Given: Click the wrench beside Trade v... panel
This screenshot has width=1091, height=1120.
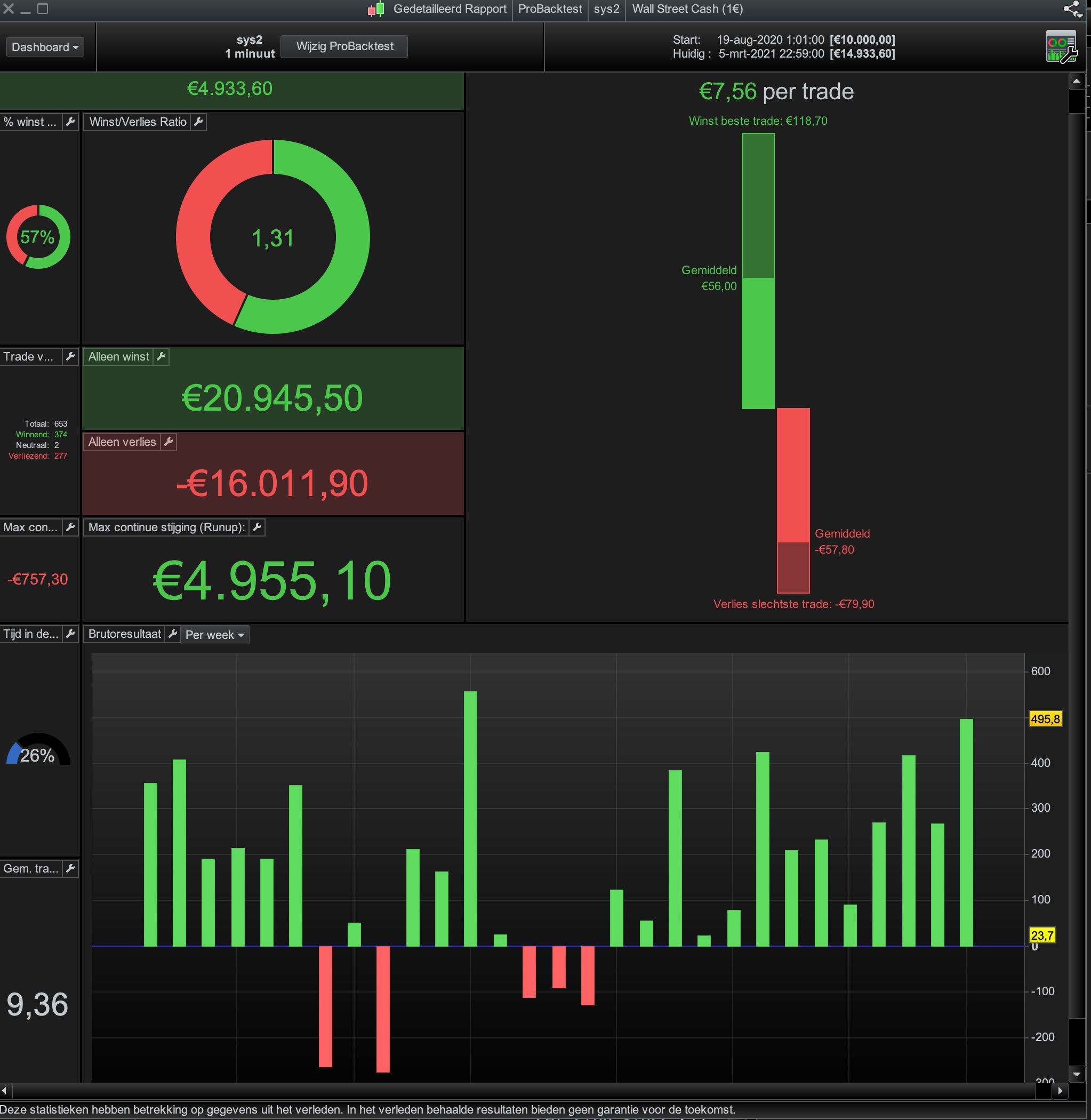Looking at the screenshot, I should (x=70, y=356).
